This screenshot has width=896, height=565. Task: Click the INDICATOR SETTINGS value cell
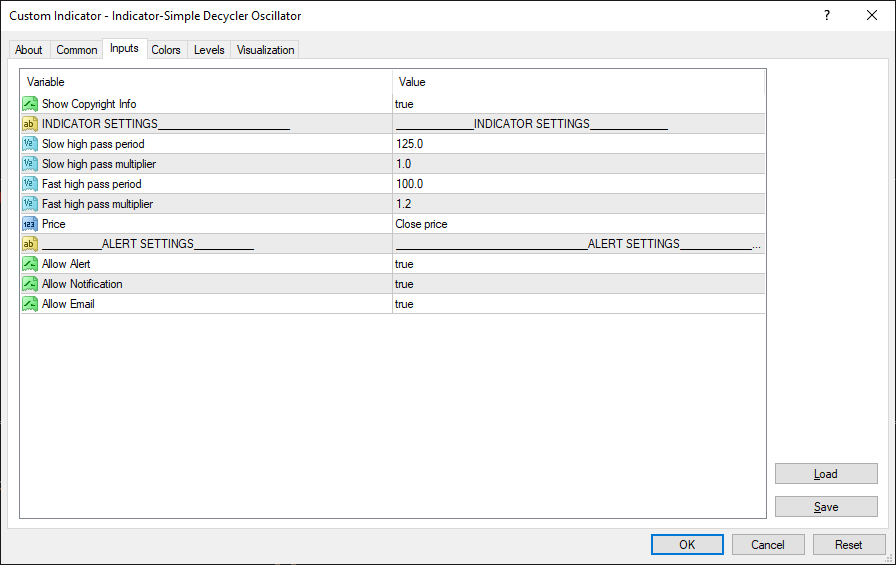click(578, 124)
